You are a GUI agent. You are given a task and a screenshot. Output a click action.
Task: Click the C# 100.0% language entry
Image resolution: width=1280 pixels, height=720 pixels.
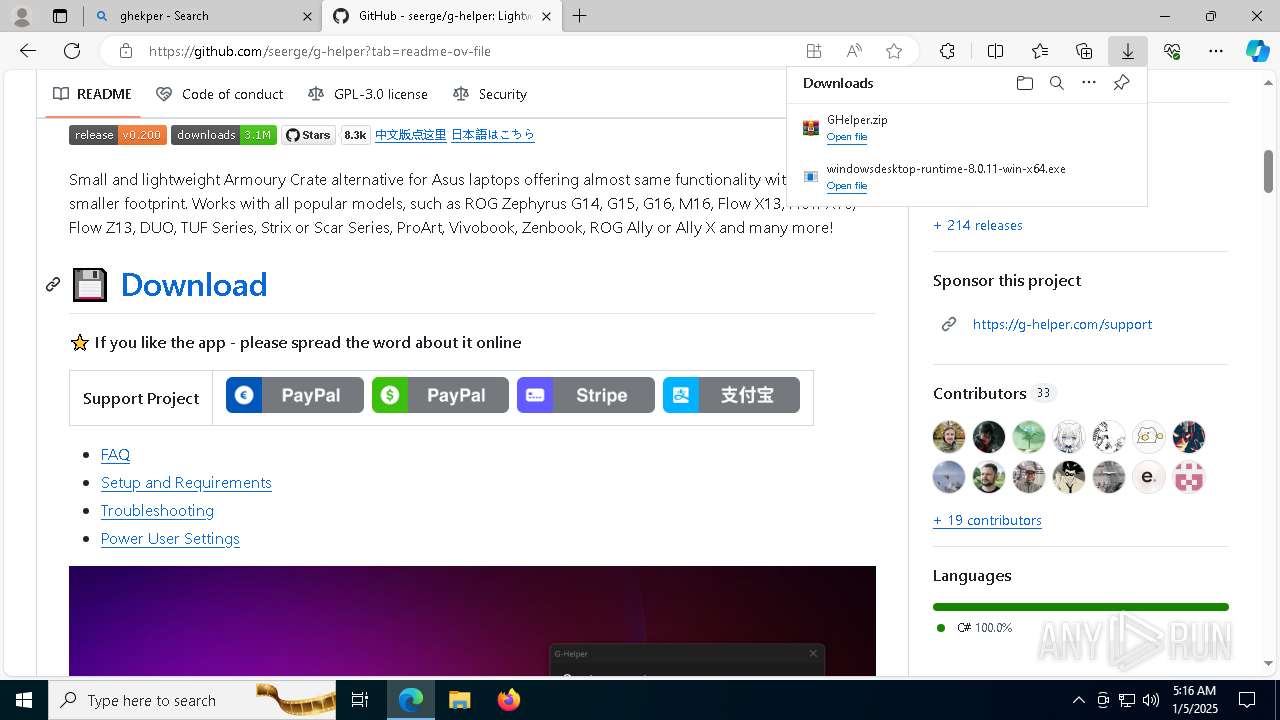pos(975,628)
